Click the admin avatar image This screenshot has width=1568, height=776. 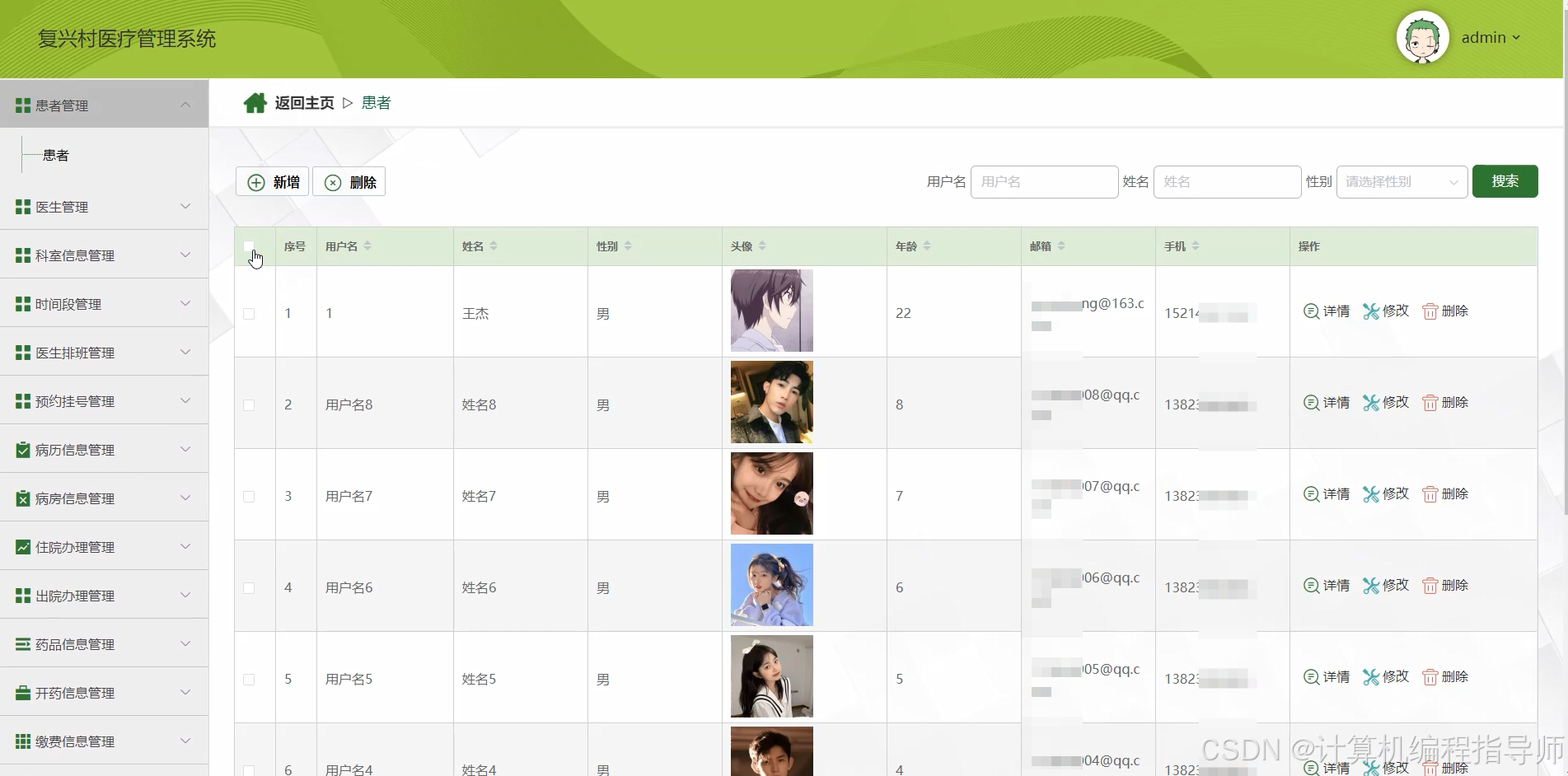pyautogui.click(x=1422, y=37)
